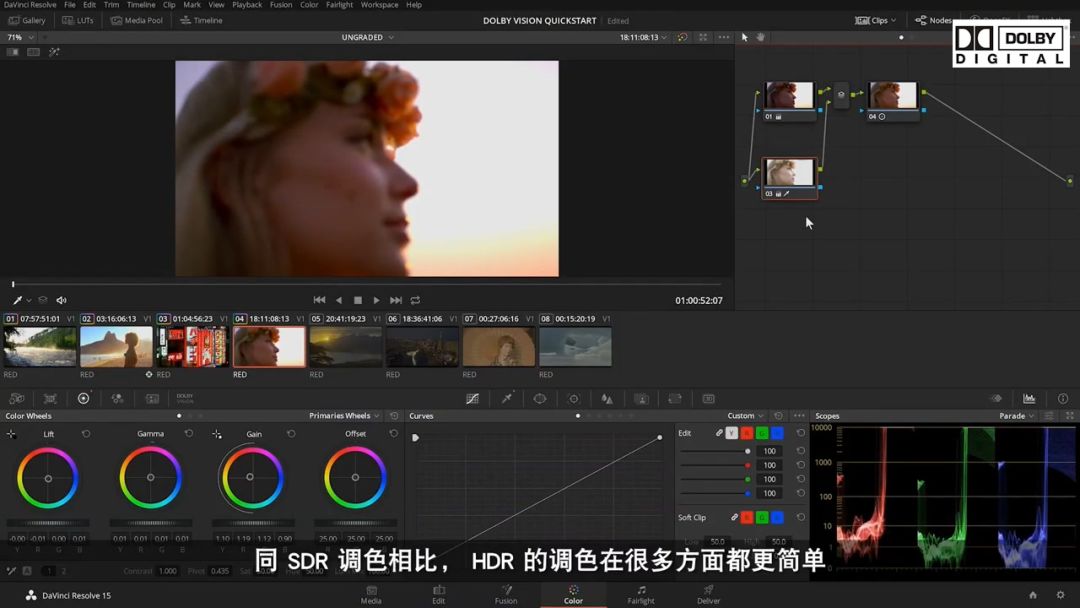1080x608 pixels.
Task: Open the Parade scope type dropdown
Action: [x=1017, y=416]
